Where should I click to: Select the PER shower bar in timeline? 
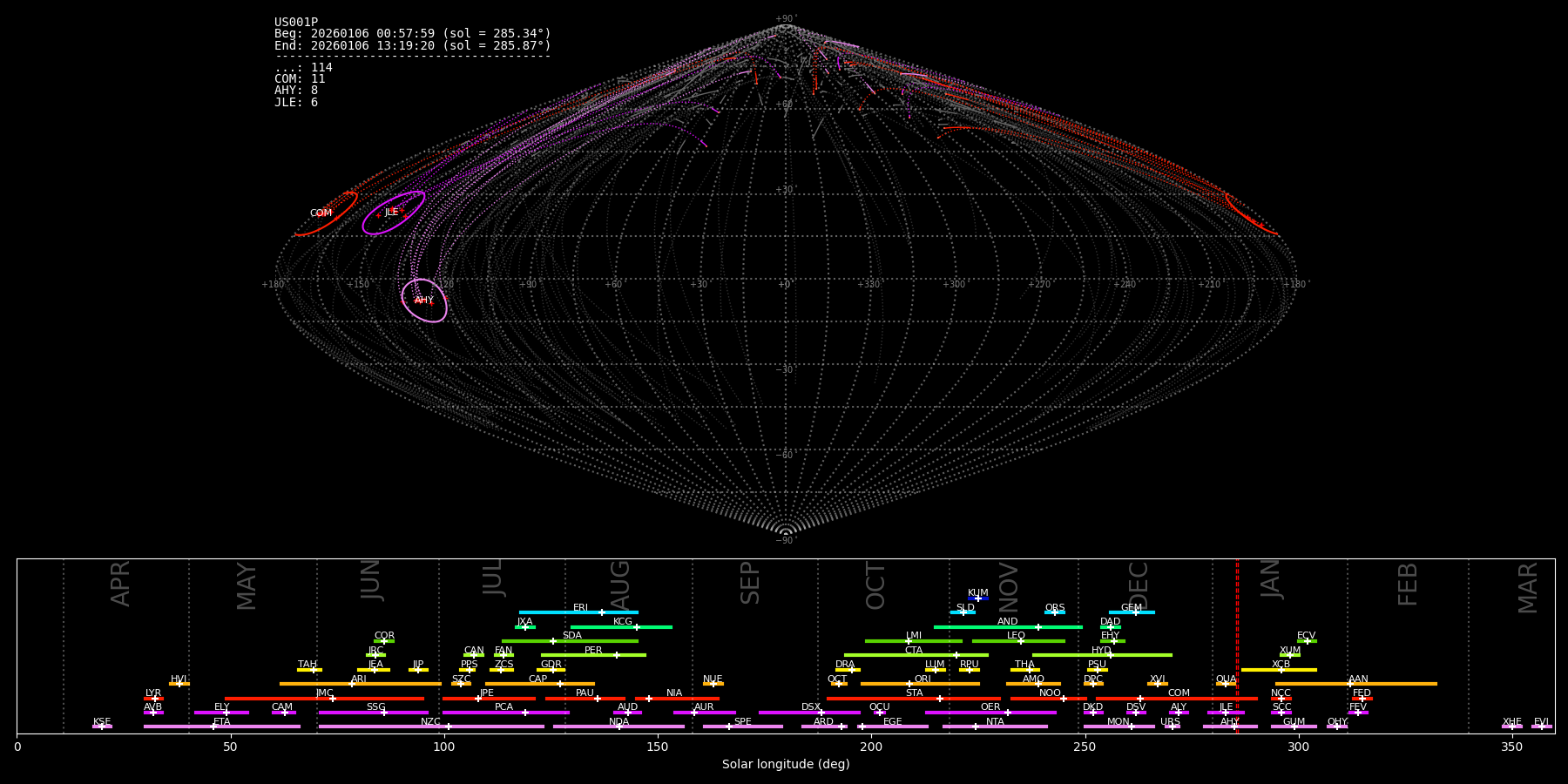[x=593, y=655]
